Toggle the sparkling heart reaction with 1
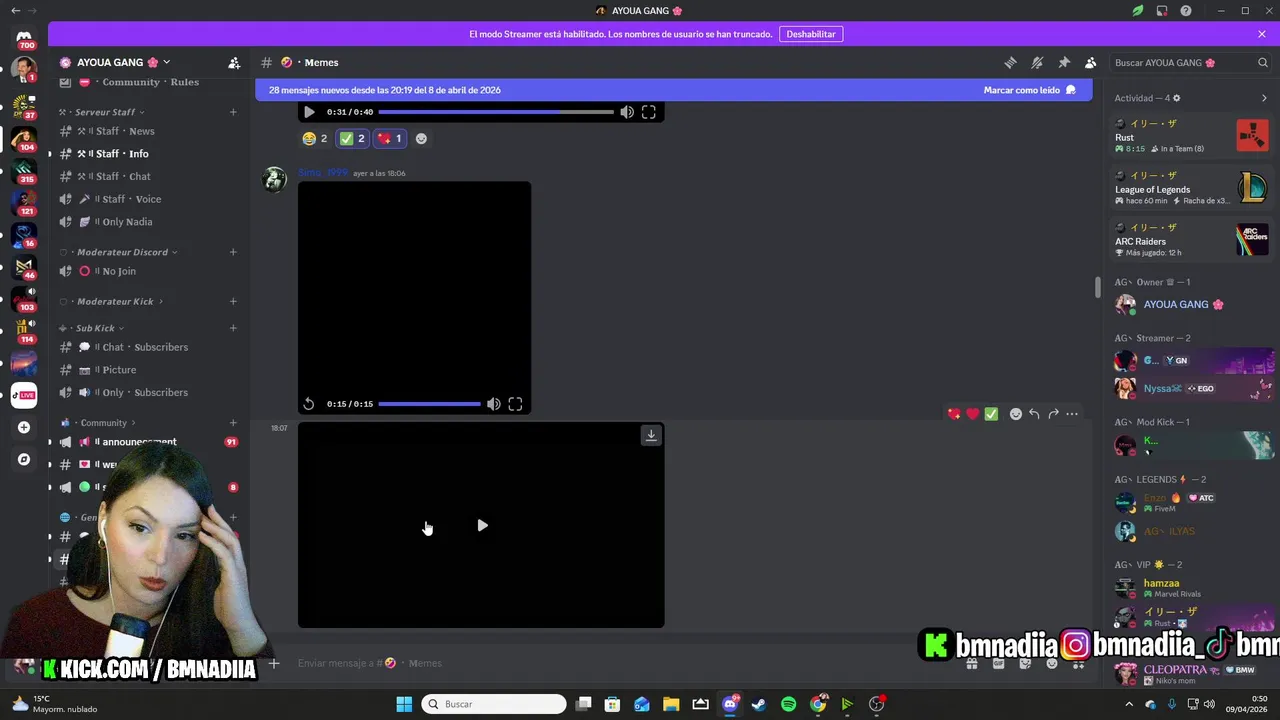The height and width of the screenshot is (720, 1280). click(x=390, y=139)
